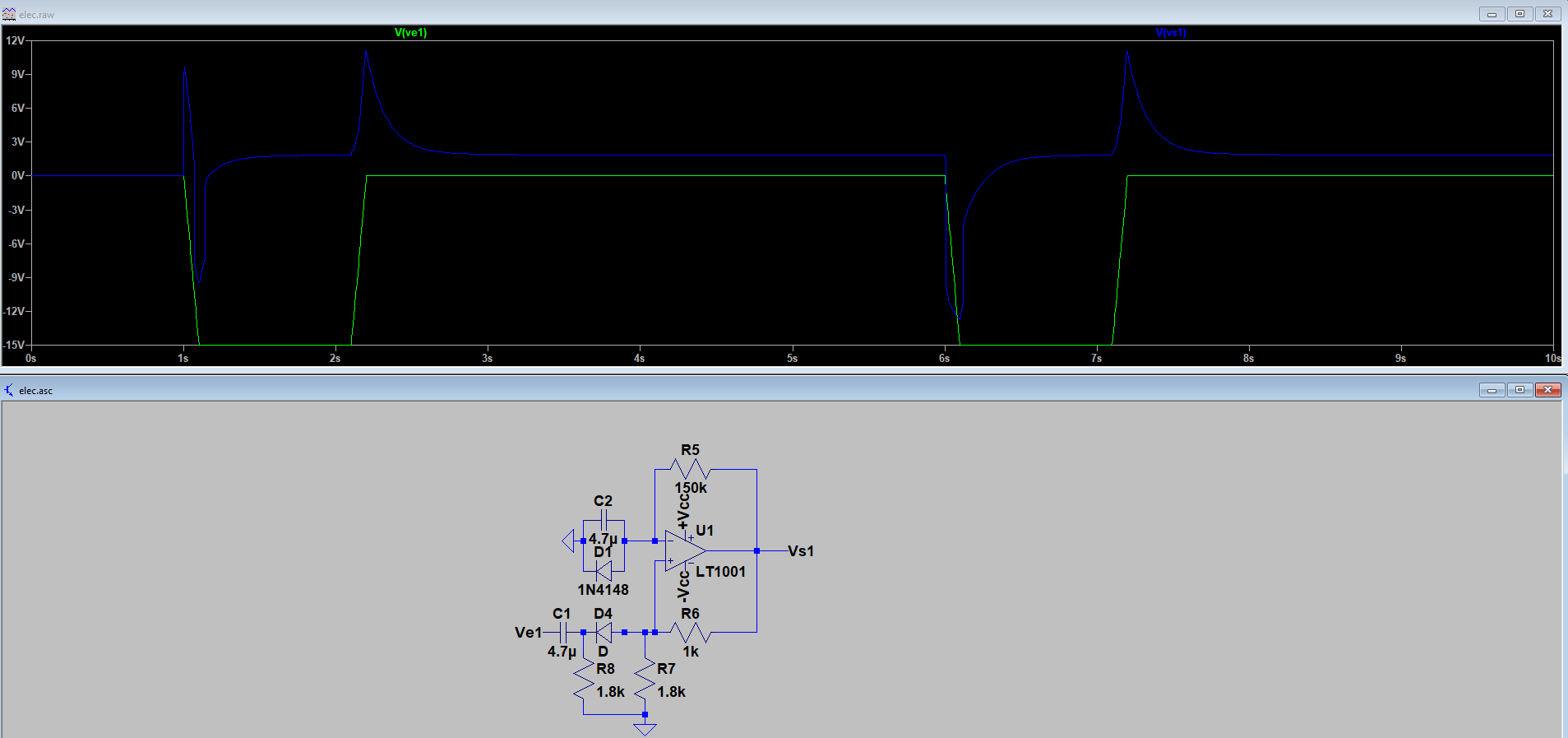Click the elec.raw window icon
The height and width of the screenshot is (738, 1568).
(x=9, y=14)
